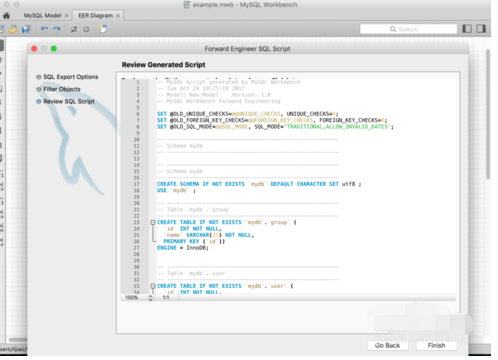Click the SET @OLD_FOREIGN_KEY_CHECKS line
498x360 pixels.
(272, 120)
